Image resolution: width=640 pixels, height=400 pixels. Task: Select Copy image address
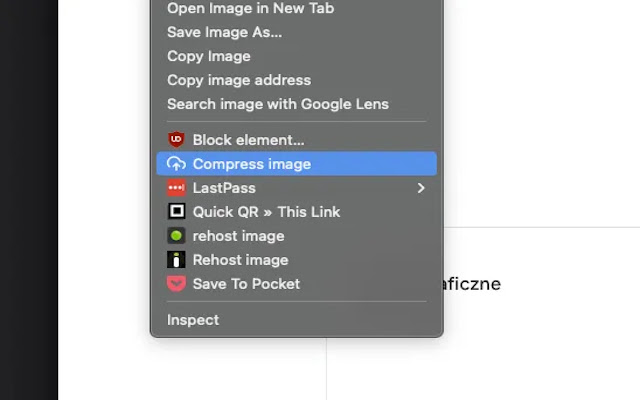click(238, 80)
